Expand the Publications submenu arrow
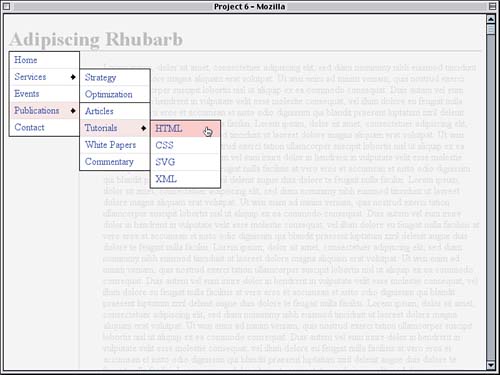The height and width of the screenshot is (375, 500). pyautogui.click(x=73, y=110)
